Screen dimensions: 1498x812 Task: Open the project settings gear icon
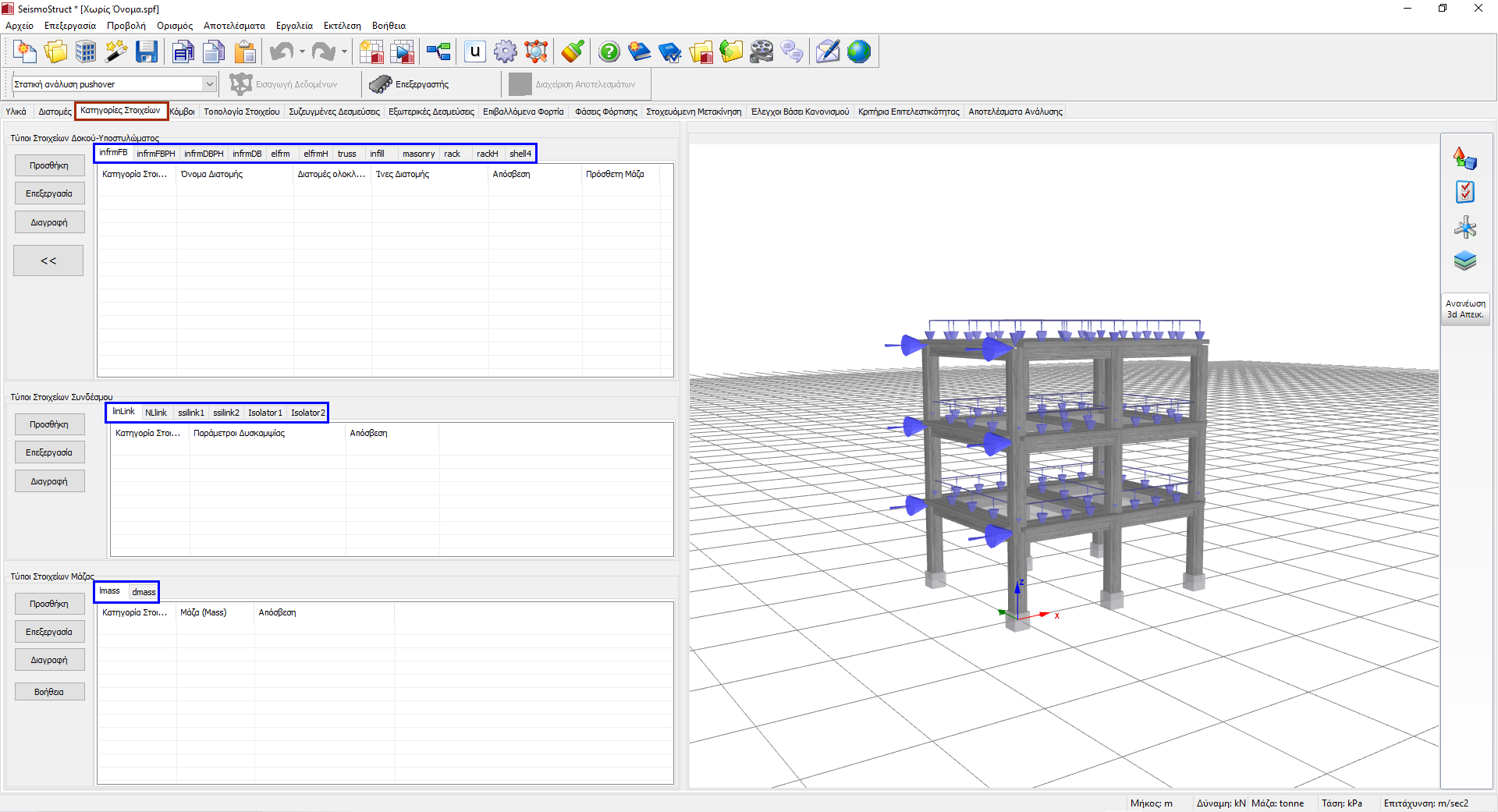pyautogui.click(x=506, y=52)
